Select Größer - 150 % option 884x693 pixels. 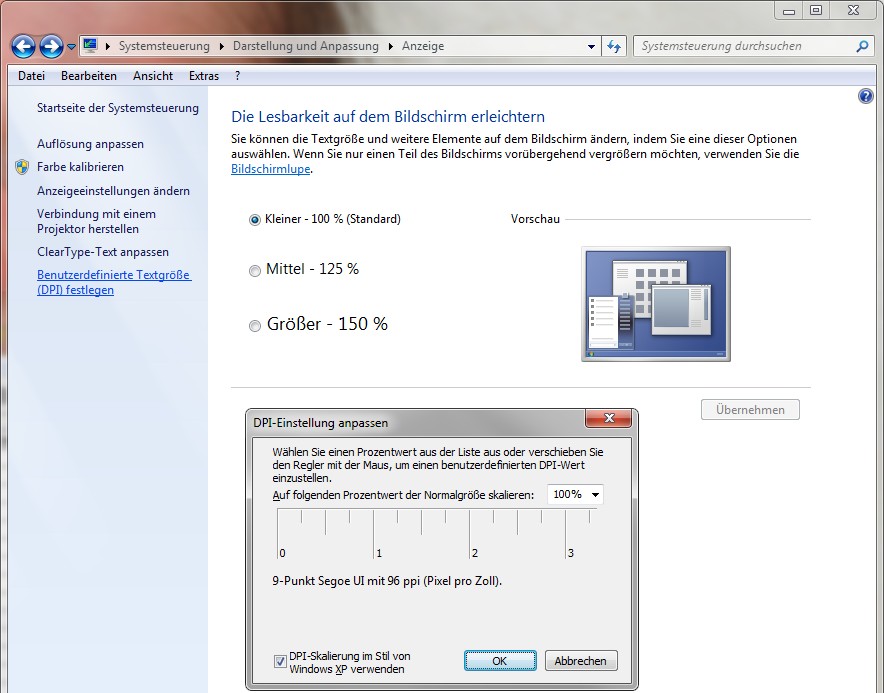click(x=319, y=325)
